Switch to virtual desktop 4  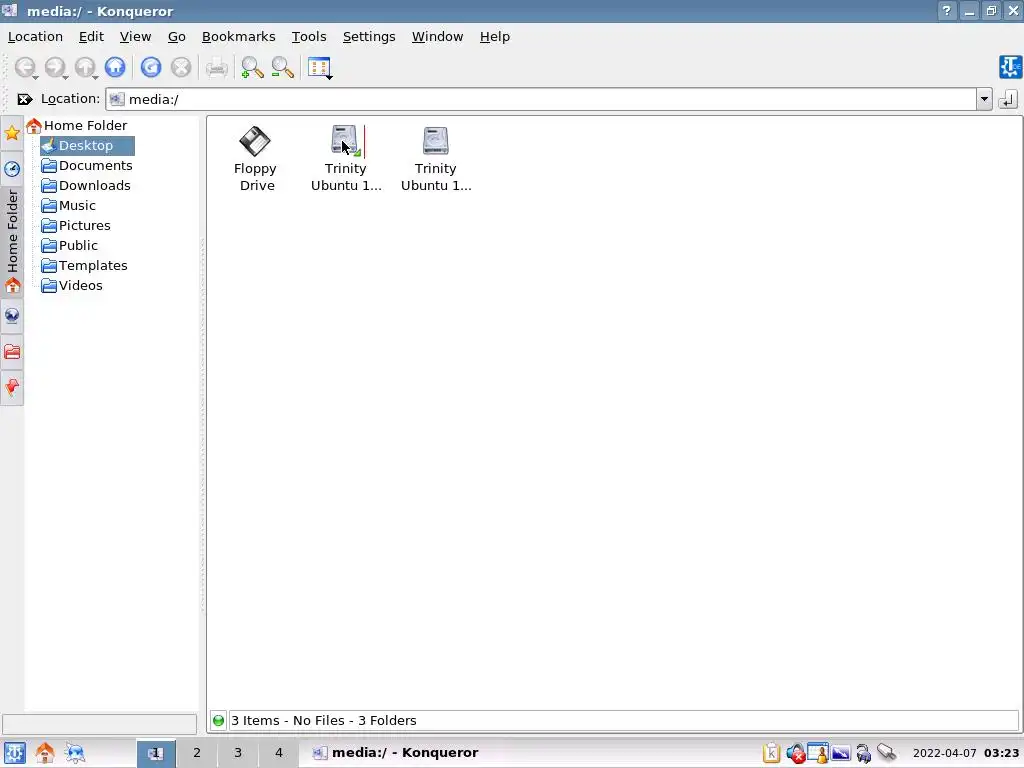click(279, 753)
